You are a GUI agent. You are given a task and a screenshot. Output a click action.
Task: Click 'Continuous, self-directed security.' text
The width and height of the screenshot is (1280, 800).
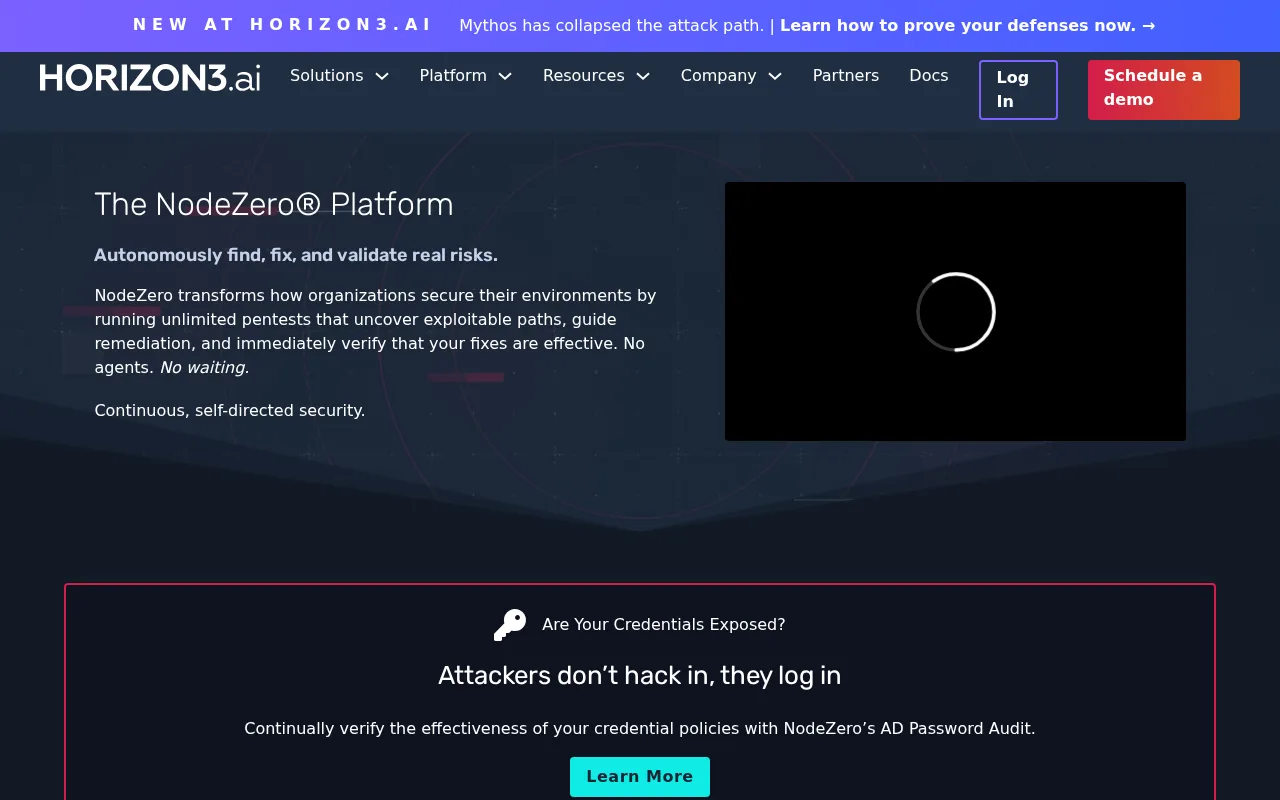pos(230,410)
